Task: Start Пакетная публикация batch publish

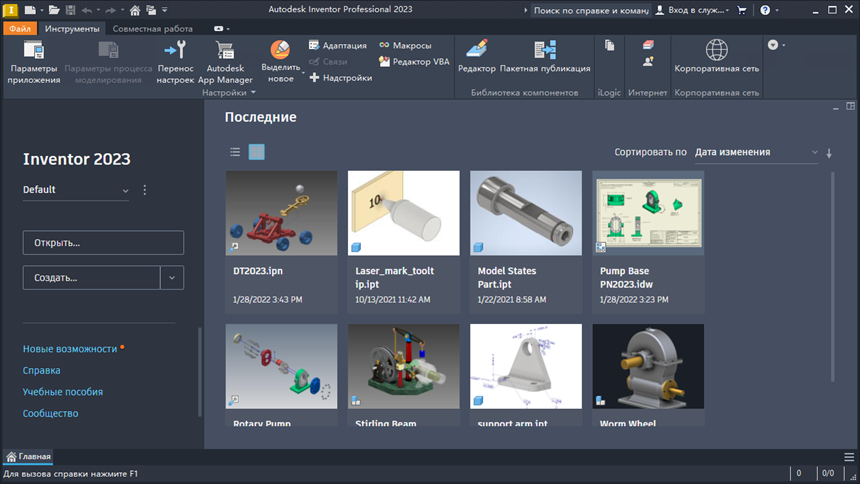Action: (545, 56)
